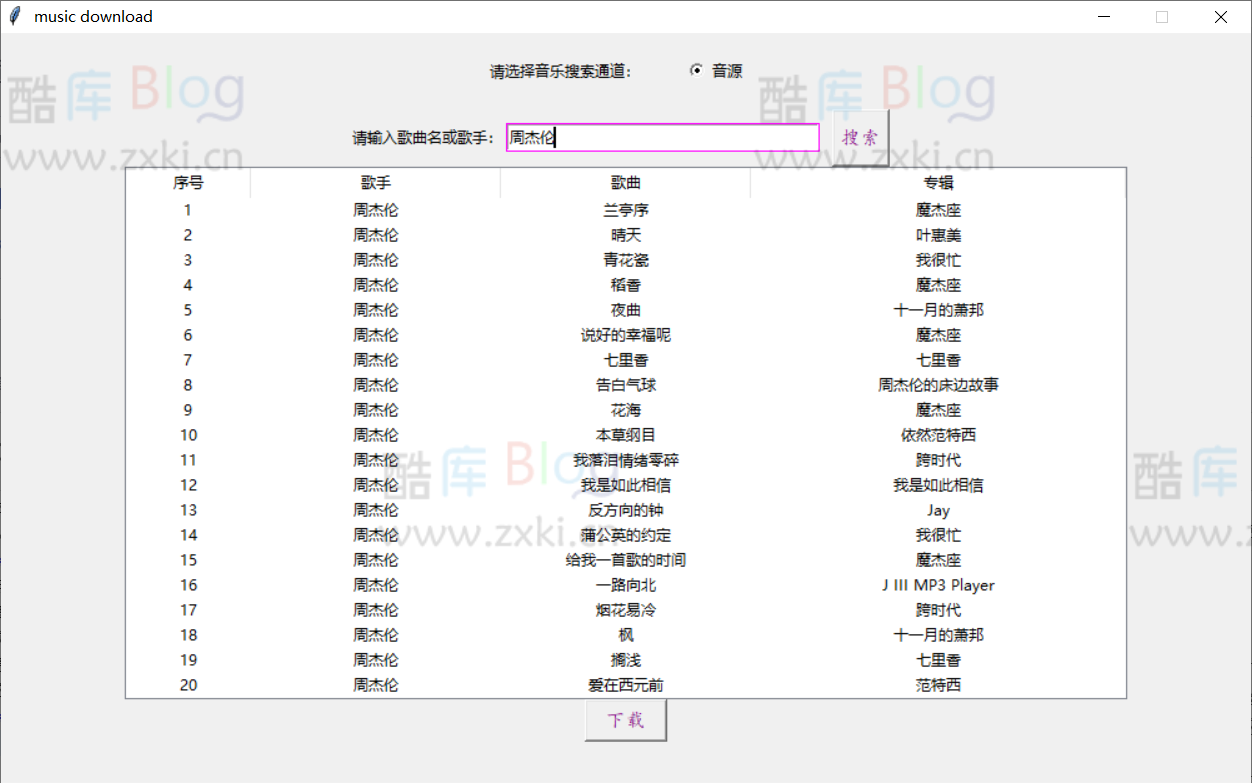Image resolution: width=1252 pixels, height=783 pixels.
Task: Select the 音源 radio button
Action: pyautogui.click(x=697, y=70)
